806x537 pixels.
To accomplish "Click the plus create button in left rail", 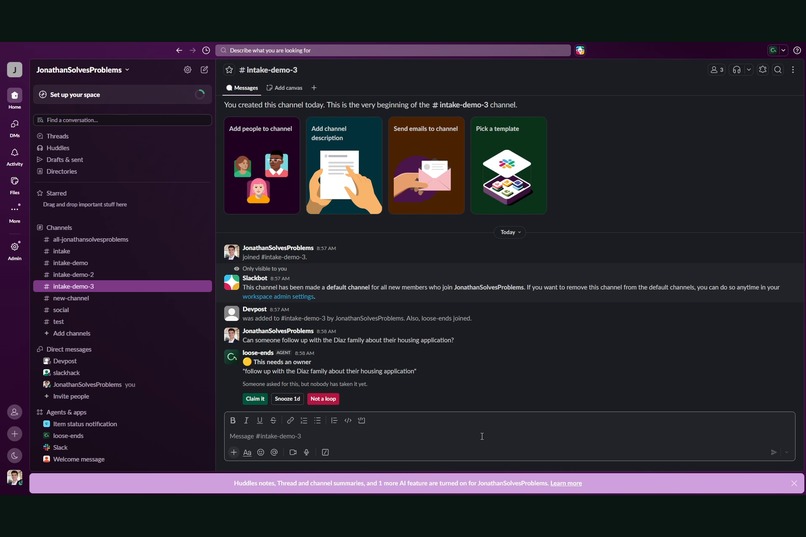I will [x=14, y=434].
